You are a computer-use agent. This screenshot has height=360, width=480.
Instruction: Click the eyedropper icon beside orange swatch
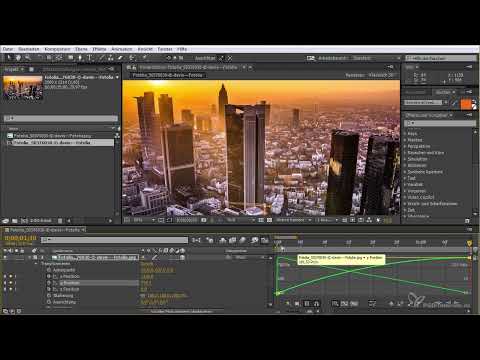pos(455,103)
